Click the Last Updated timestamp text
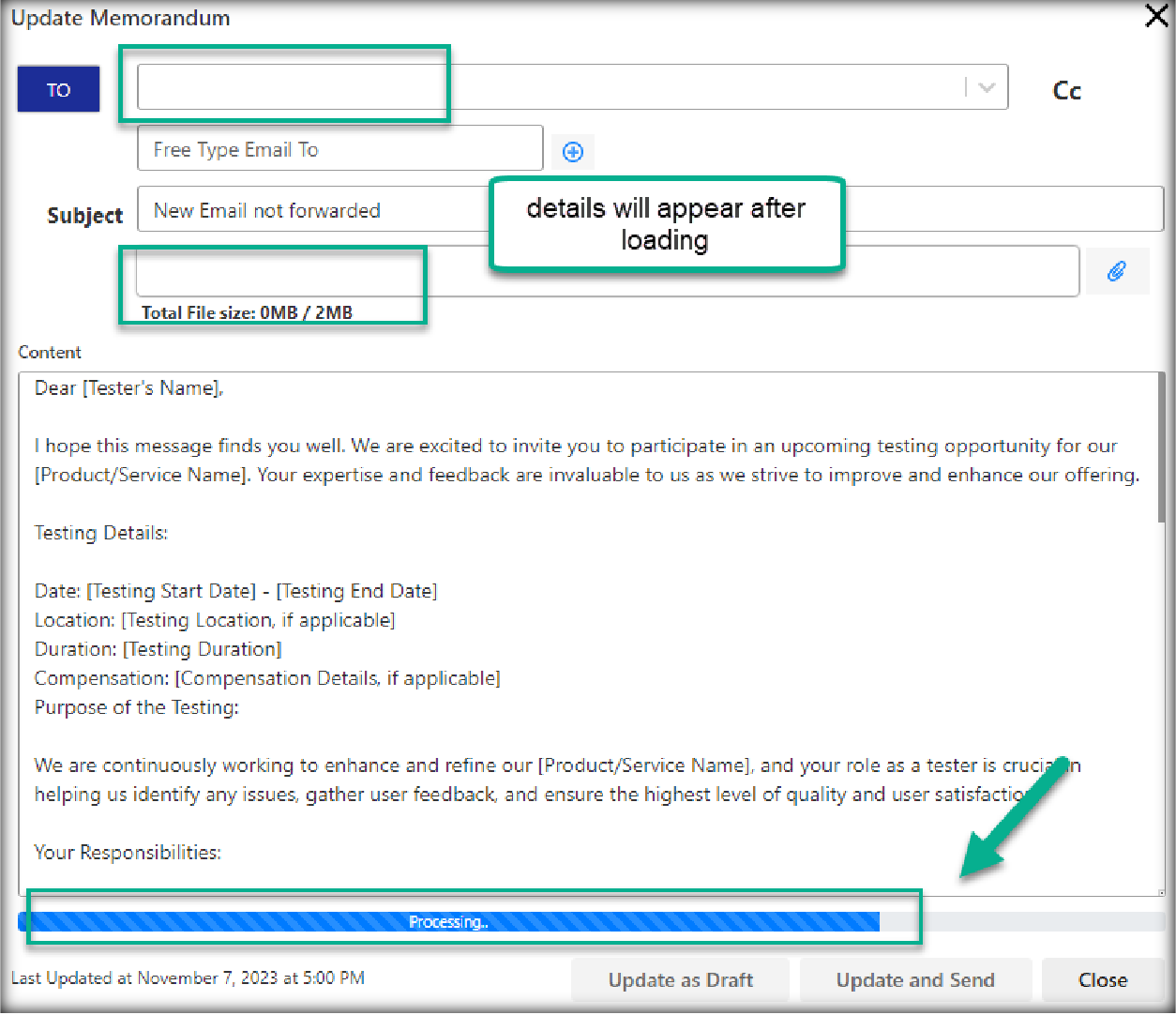Image resolution: width=1176 pixels, height=1015 pixels. (188, 977)
